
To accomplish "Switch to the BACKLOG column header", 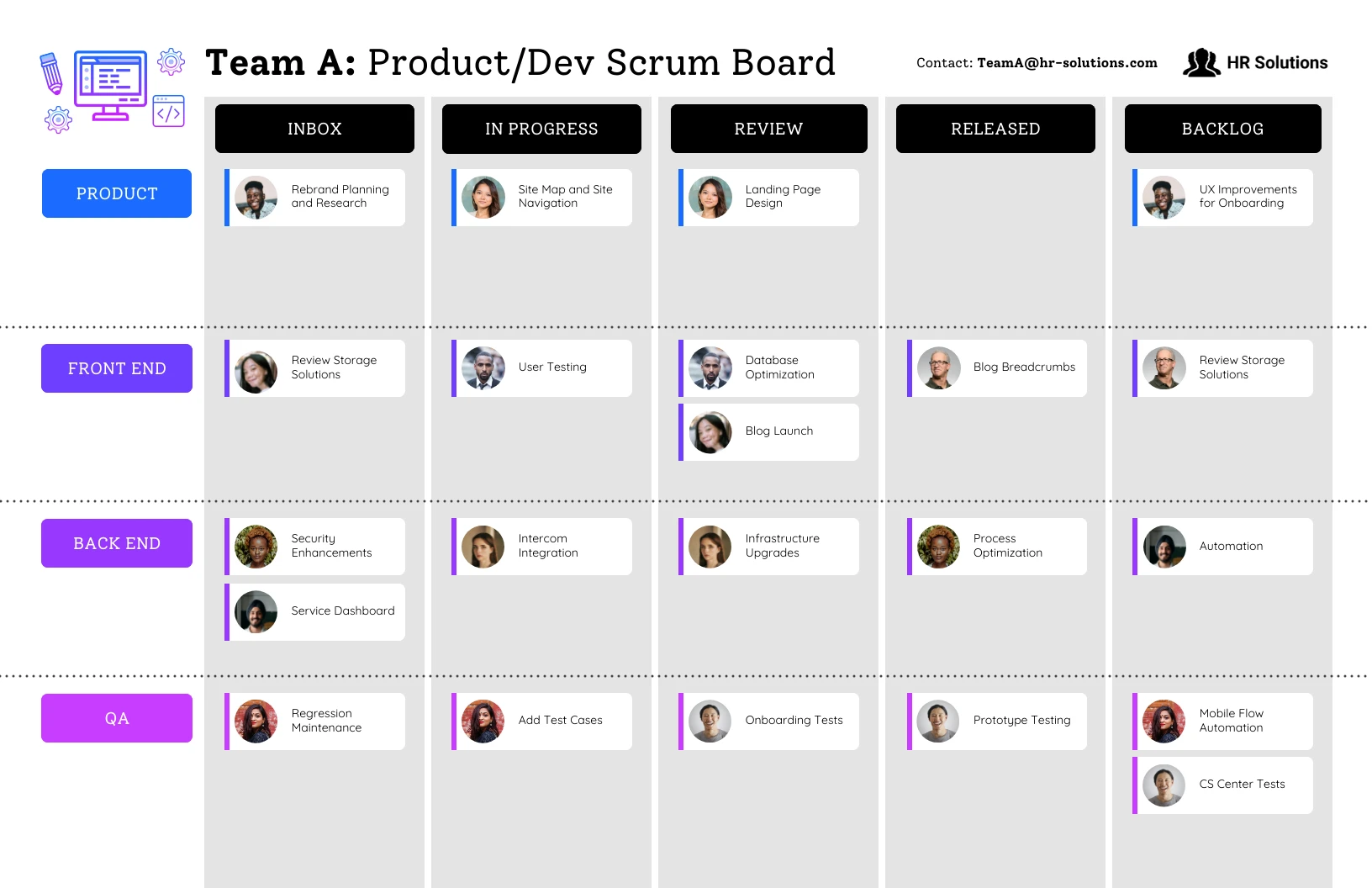I will pyautogui.click(x=1222, y=129).
